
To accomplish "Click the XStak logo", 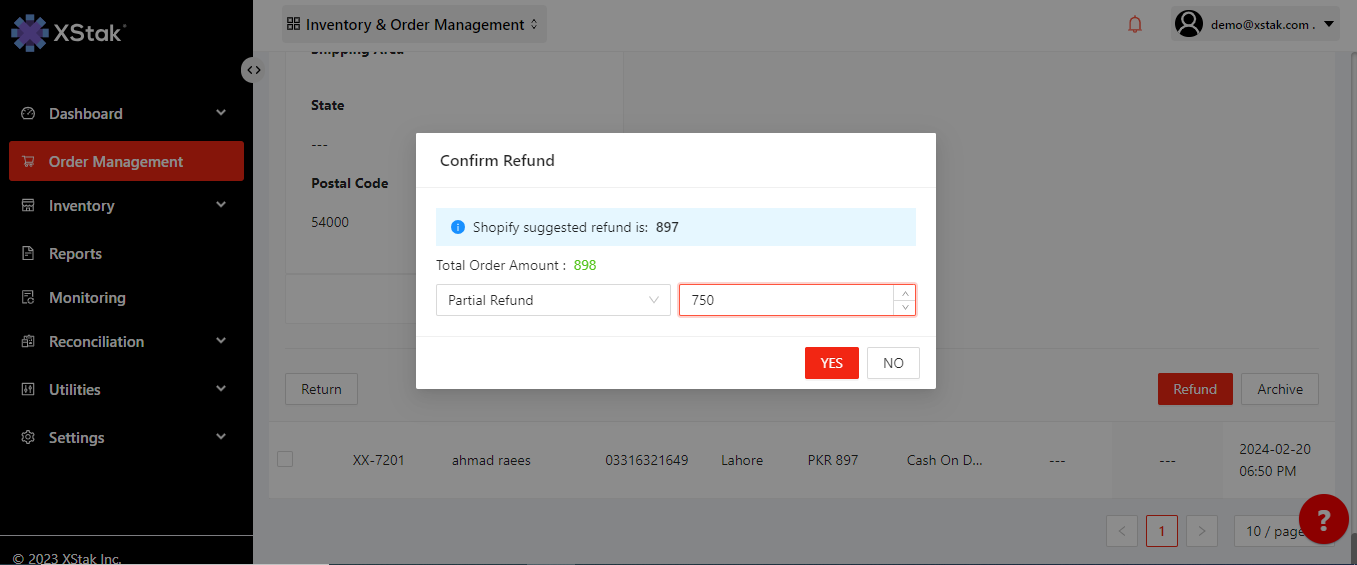I will point(68,32).
